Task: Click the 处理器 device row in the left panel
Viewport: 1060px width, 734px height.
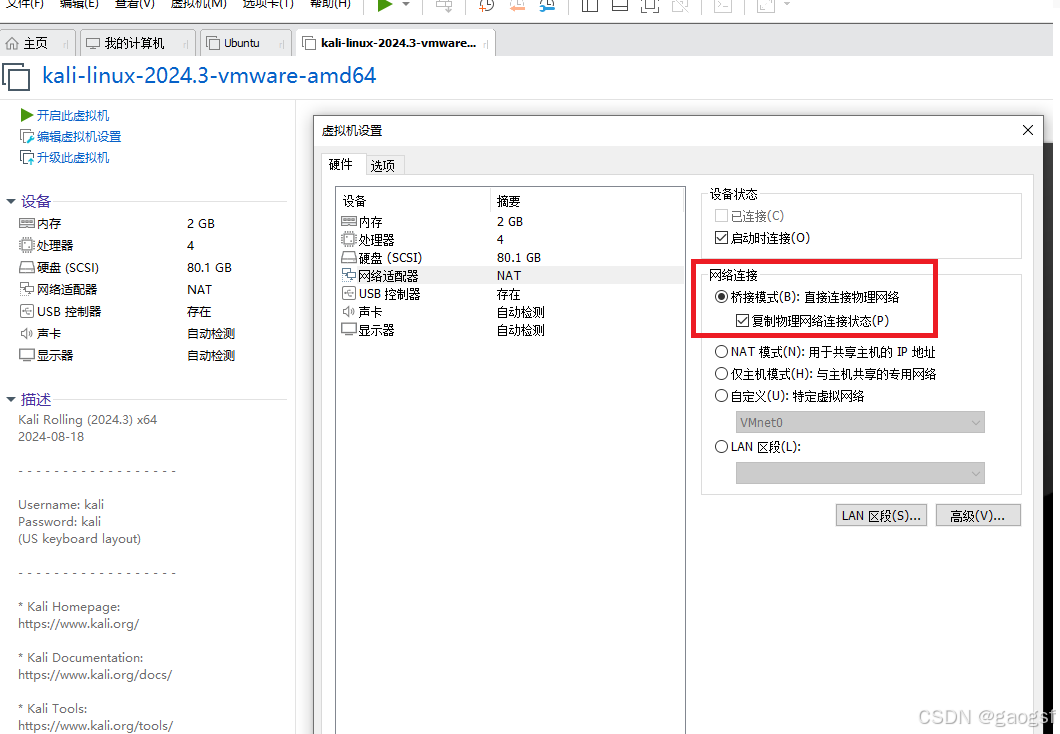Action: 128,245
